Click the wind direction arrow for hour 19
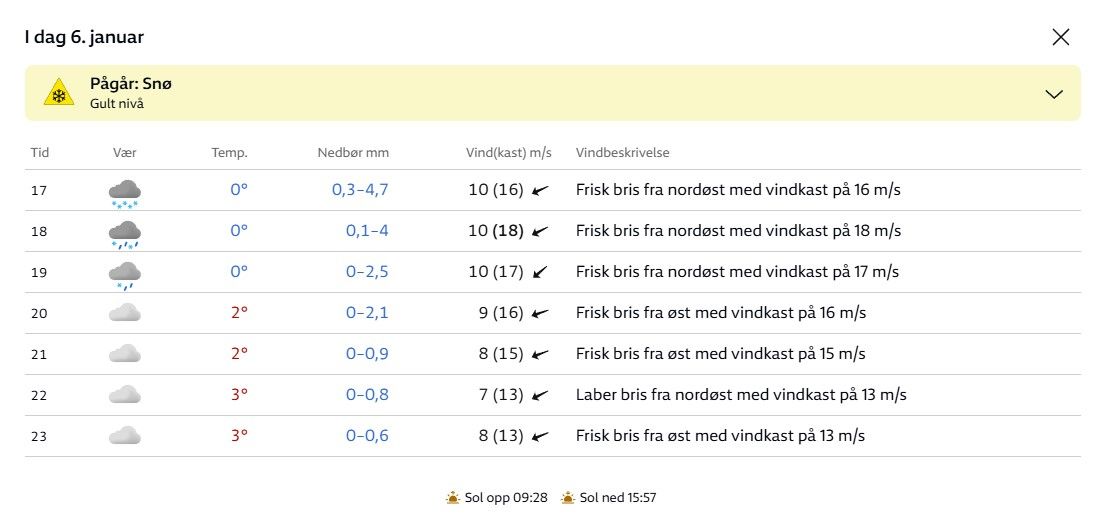Viewport: 1117px width, 527px height. (541, 272)
